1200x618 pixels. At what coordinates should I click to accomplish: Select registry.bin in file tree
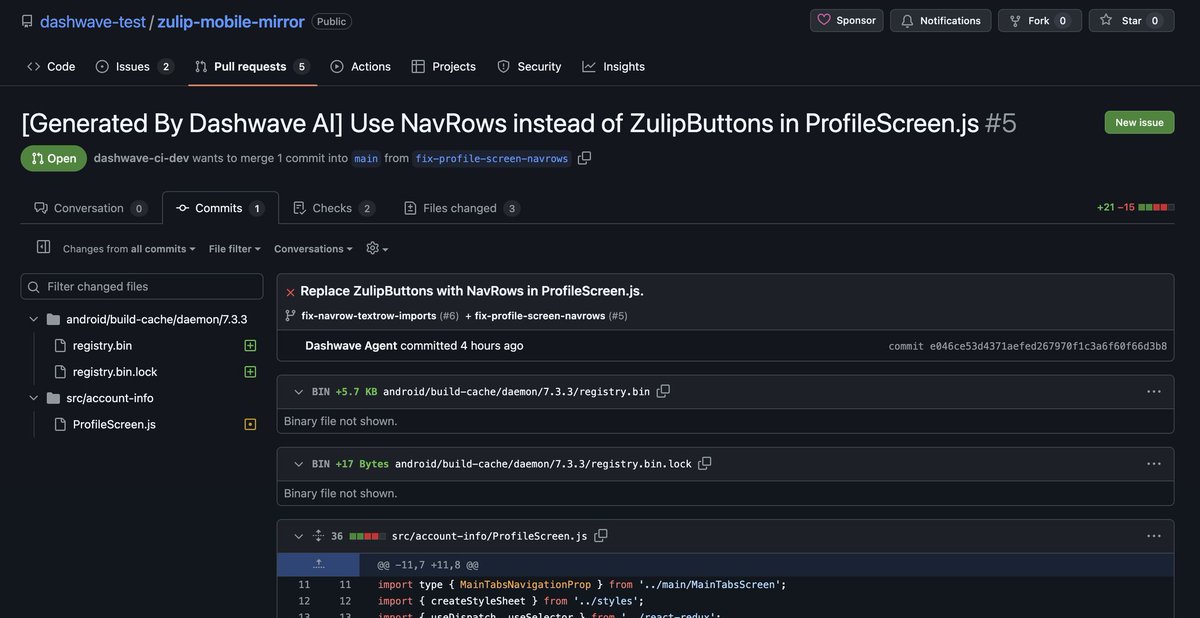(102, 345)
